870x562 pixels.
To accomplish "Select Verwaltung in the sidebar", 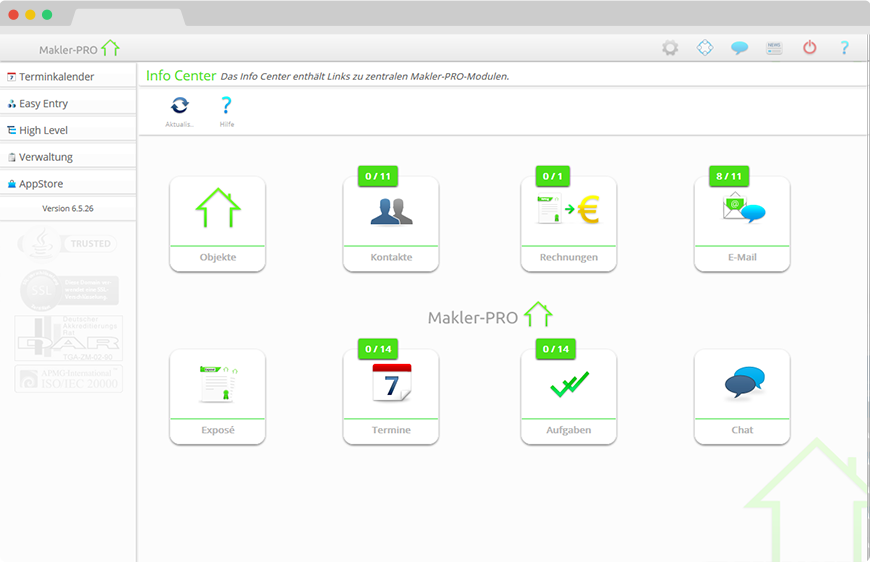I will tap(68, 157).
